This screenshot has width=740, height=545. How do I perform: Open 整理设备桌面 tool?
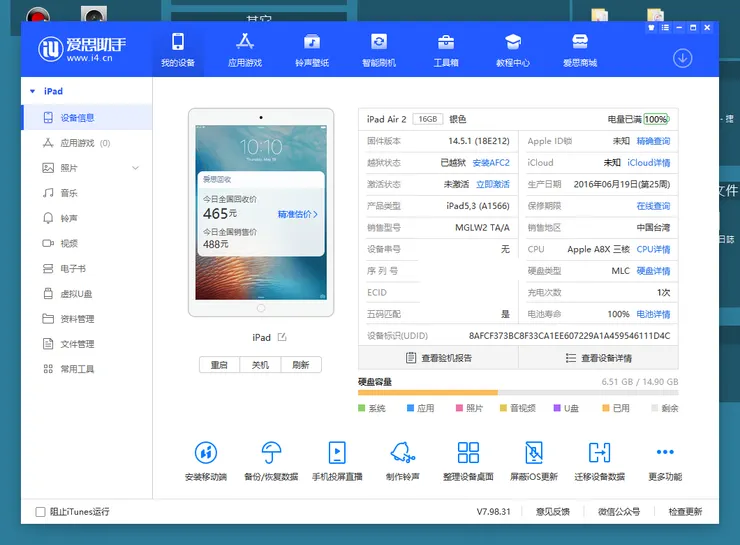468,461
